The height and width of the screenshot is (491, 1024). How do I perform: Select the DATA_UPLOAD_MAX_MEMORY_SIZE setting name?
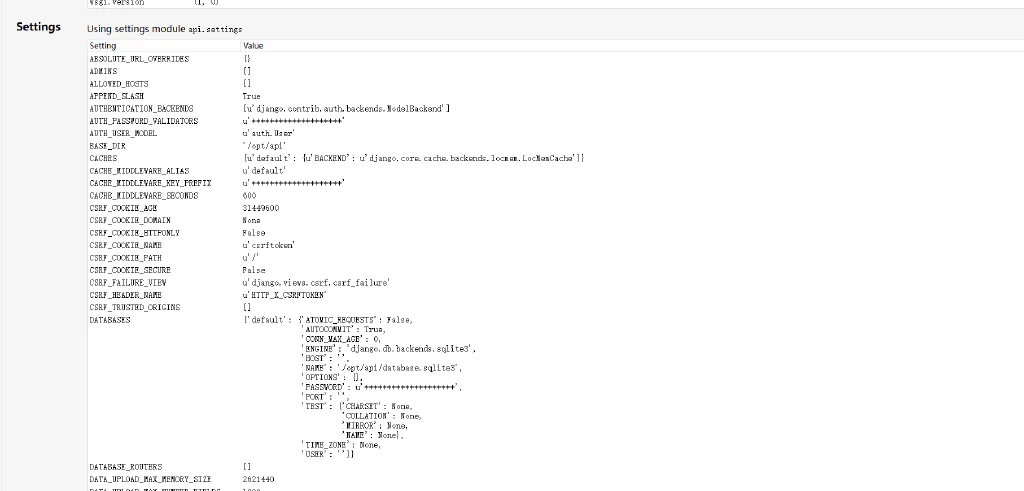[x=150, y=479]
